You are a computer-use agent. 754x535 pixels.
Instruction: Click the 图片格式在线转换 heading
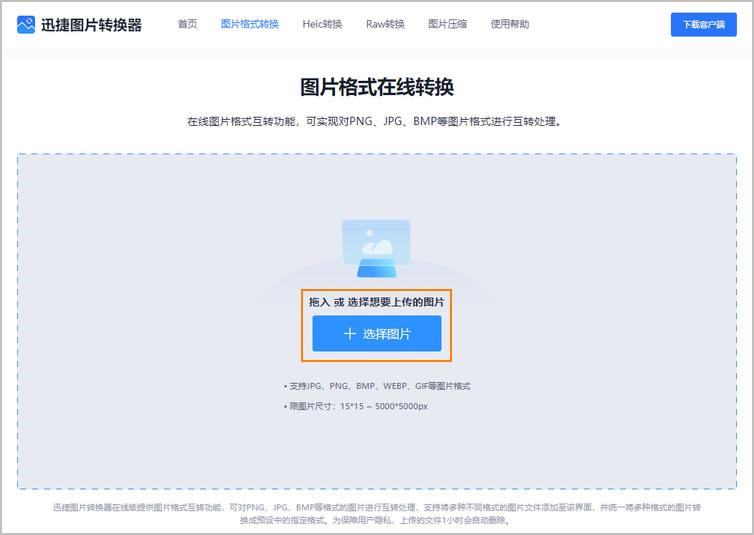[x=377, y=87]
